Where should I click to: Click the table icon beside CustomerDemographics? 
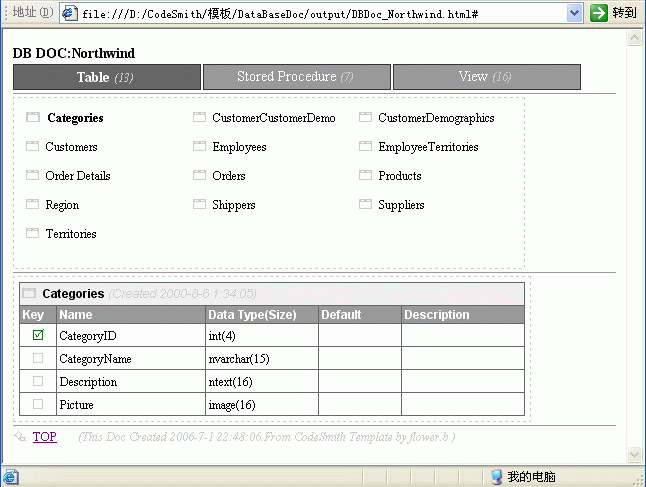(x=365, y=117)
